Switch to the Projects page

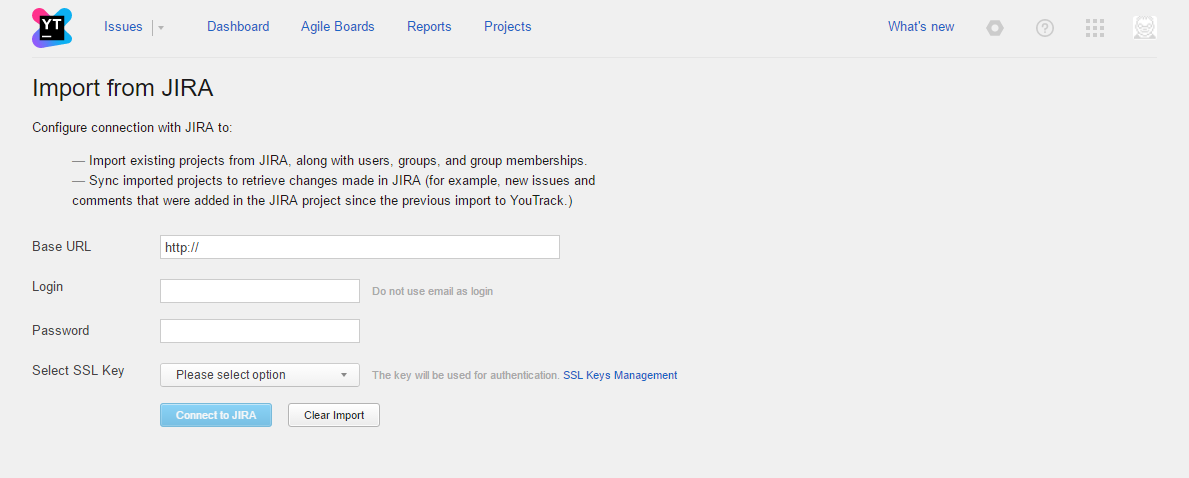coord(507,27)
